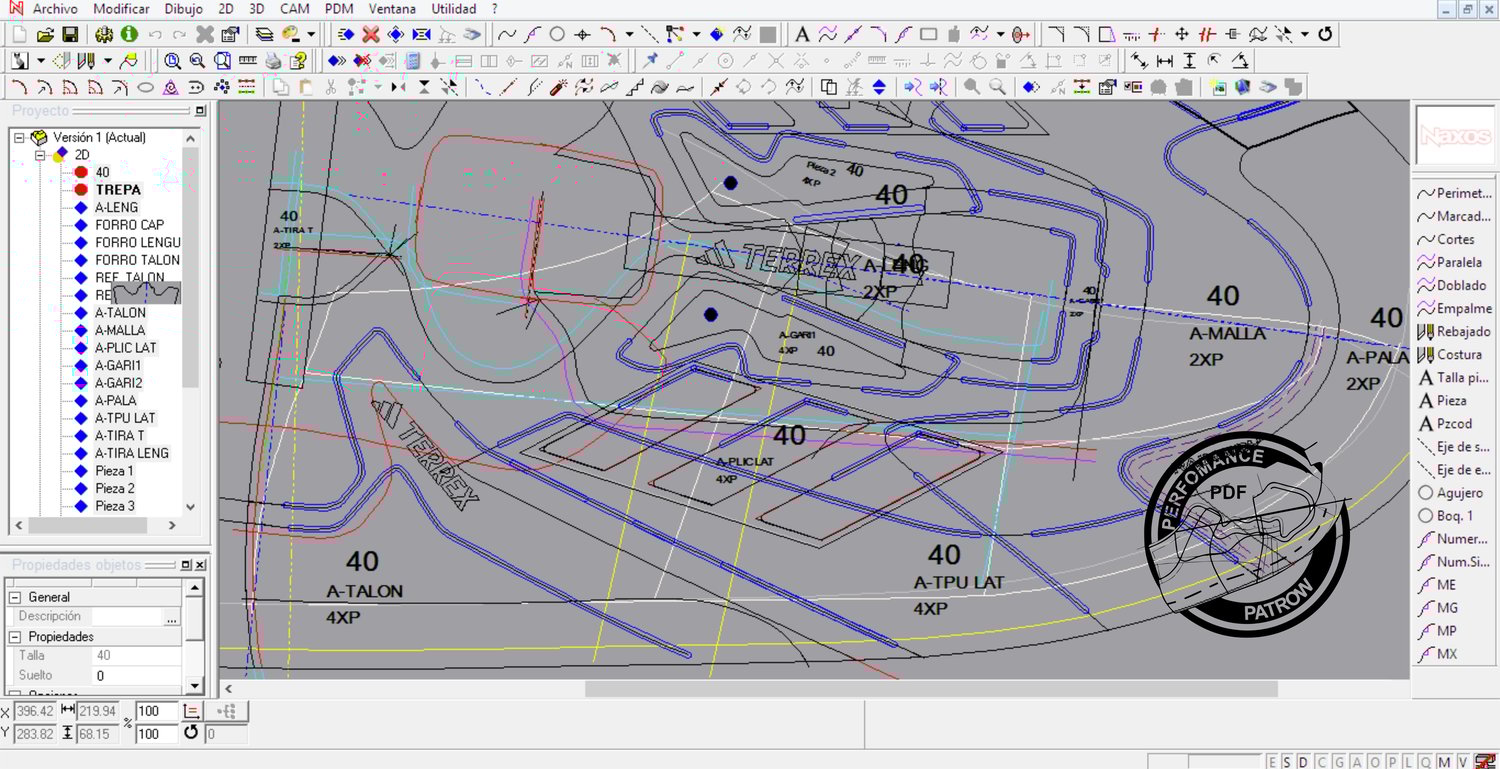This screenshot has height=769, width=1500.
Task: Select the circle drawing tool
Action: [557, 35]
